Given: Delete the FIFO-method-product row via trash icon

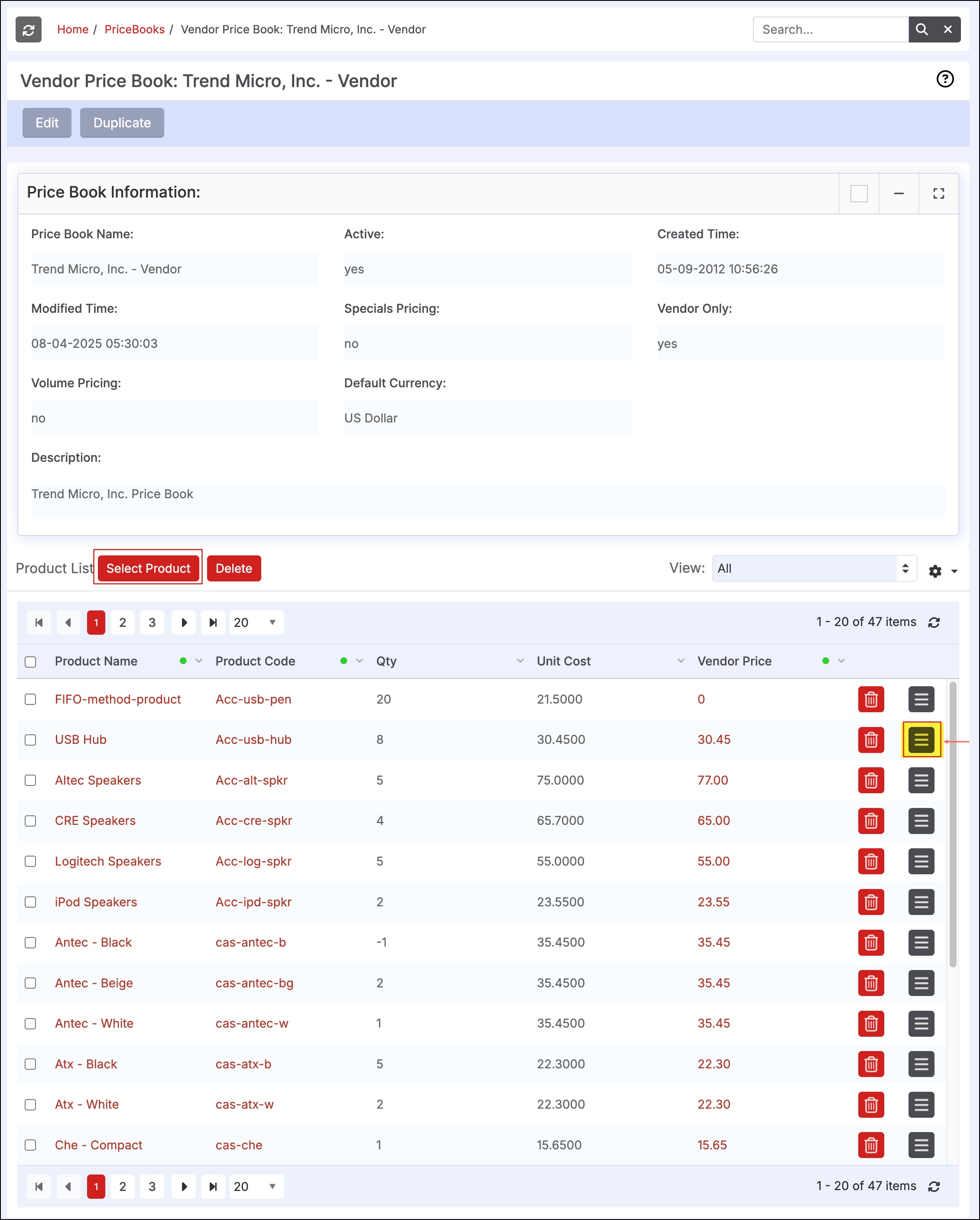Looking at the screenshot, I should coord(871,699).
